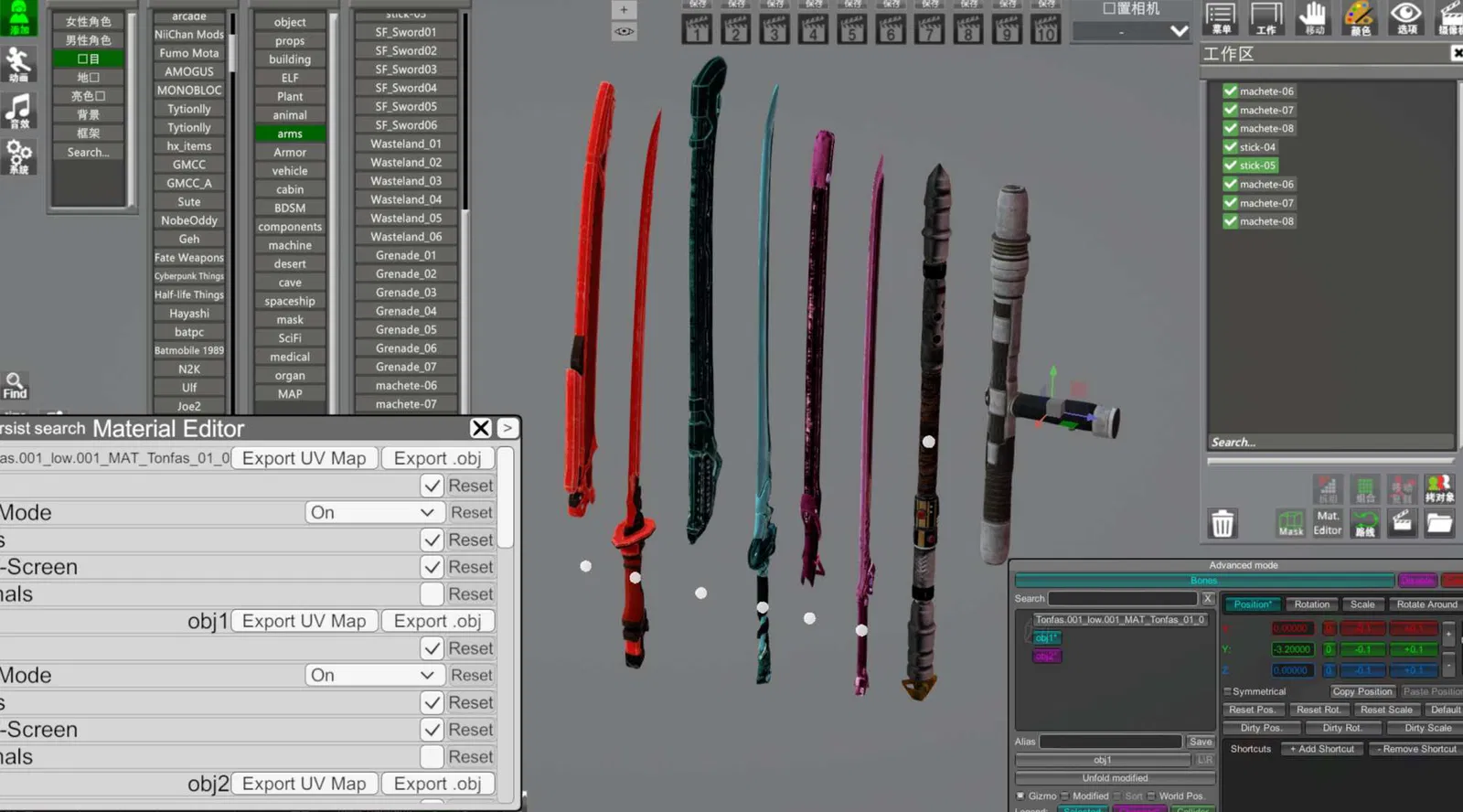Switch to the Scale tab
Image resolution: width=1463 pixels, height=812 pixels.
(x=1362, y=604)
